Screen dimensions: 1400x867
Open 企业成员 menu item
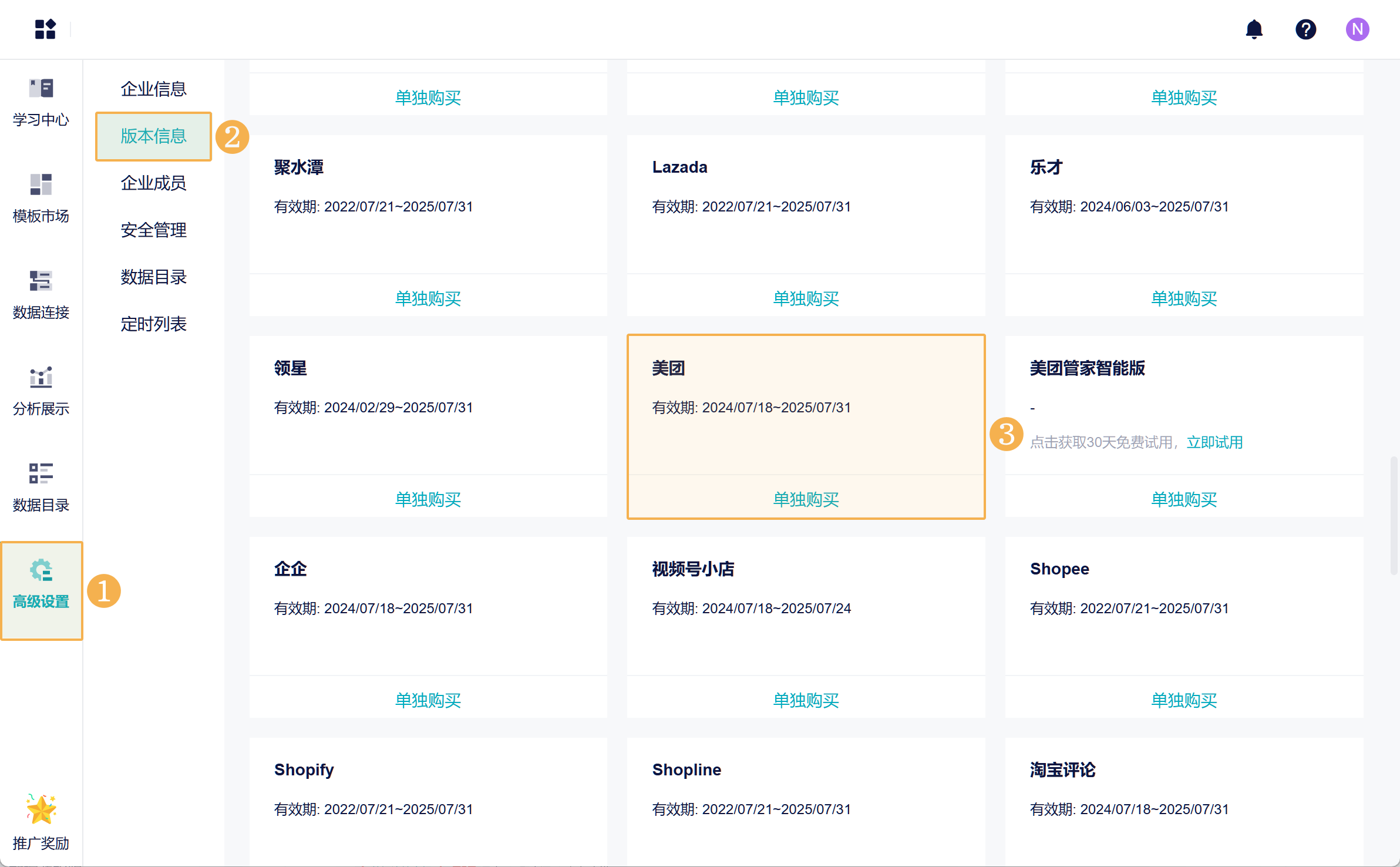click(153, 183)
